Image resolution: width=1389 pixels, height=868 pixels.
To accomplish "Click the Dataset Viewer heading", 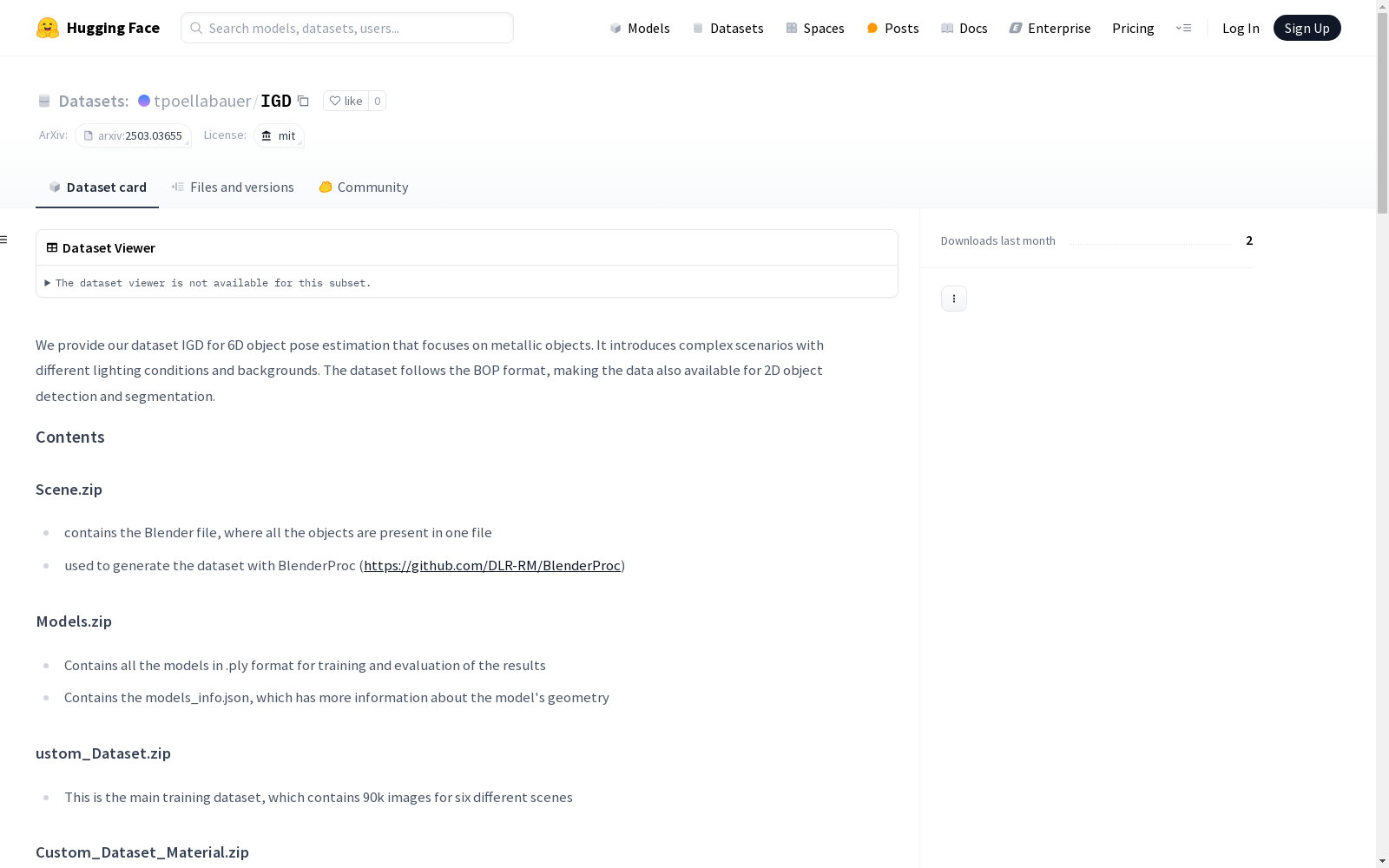I will [109, 247].
